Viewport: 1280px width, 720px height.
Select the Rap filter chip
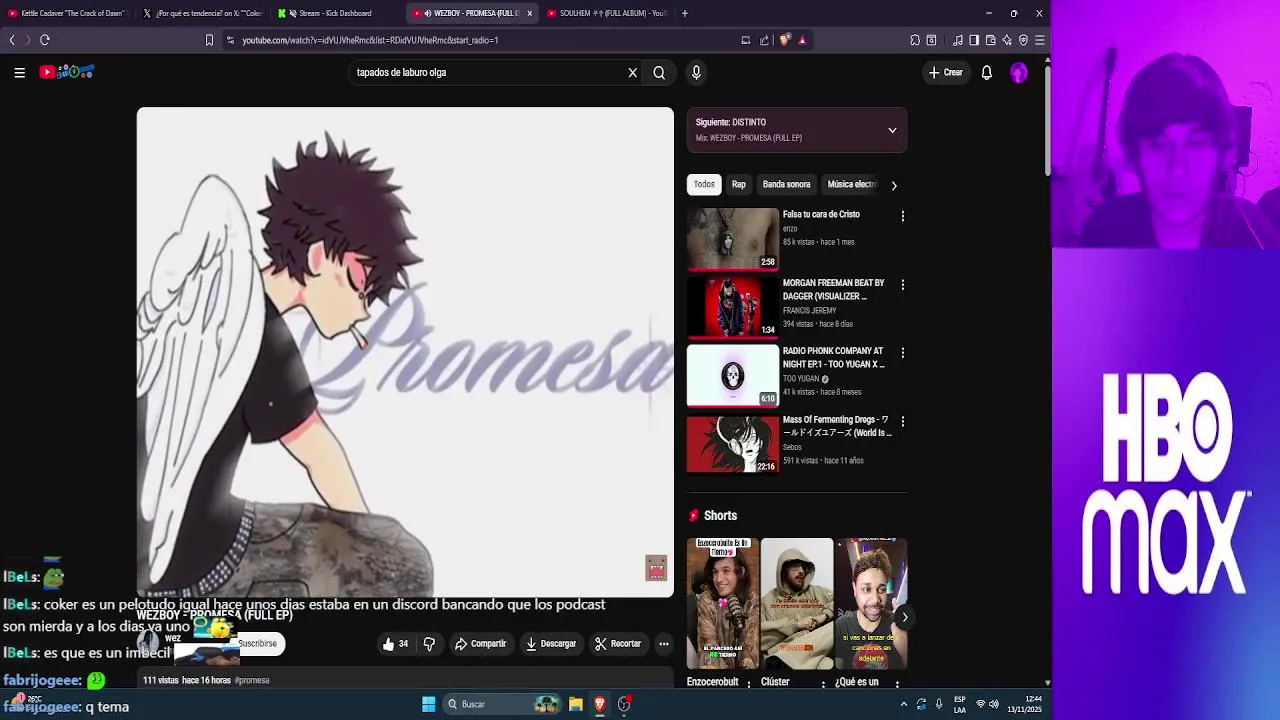coord(738,184)
